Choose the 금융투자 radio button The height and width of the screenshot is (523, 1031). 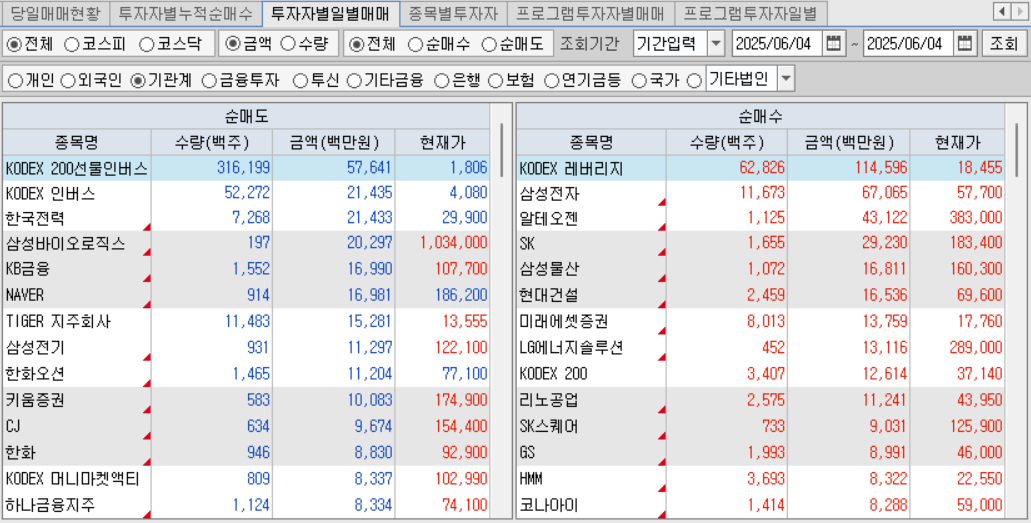click(x=208, y=80)
